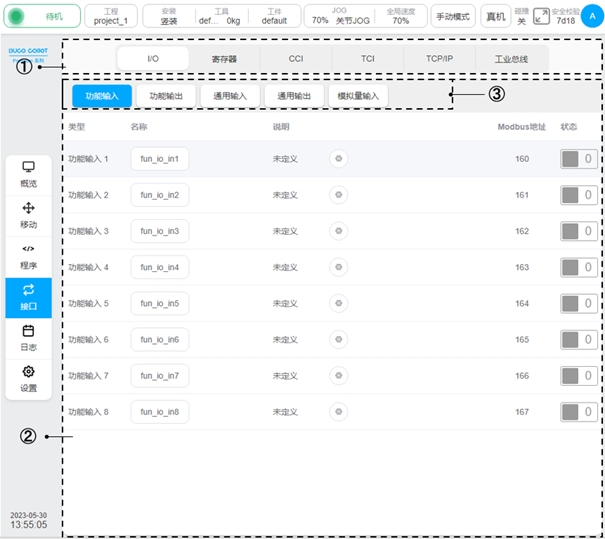Click the 手动模式 button
Viewport: 605px width, 539px height.
click(453, 16)
